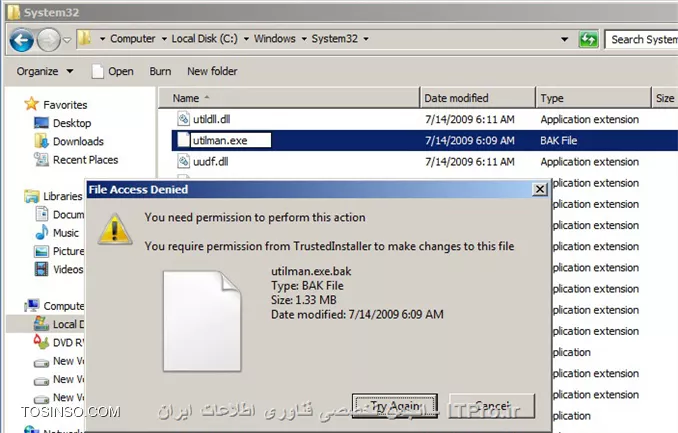
Task: Click the greyed Forward navigation arrow
Action: pyautogui.click(x=48, y=40)
